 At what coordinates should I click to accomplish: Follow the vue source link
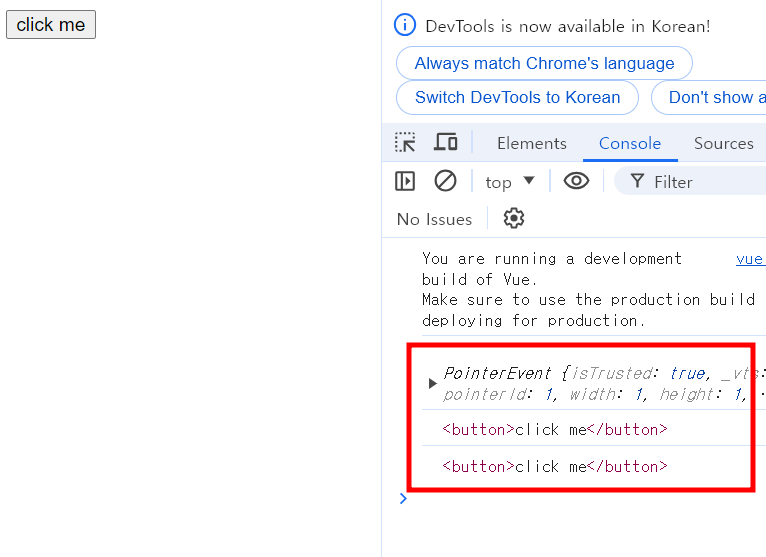[x=750, y=259]
